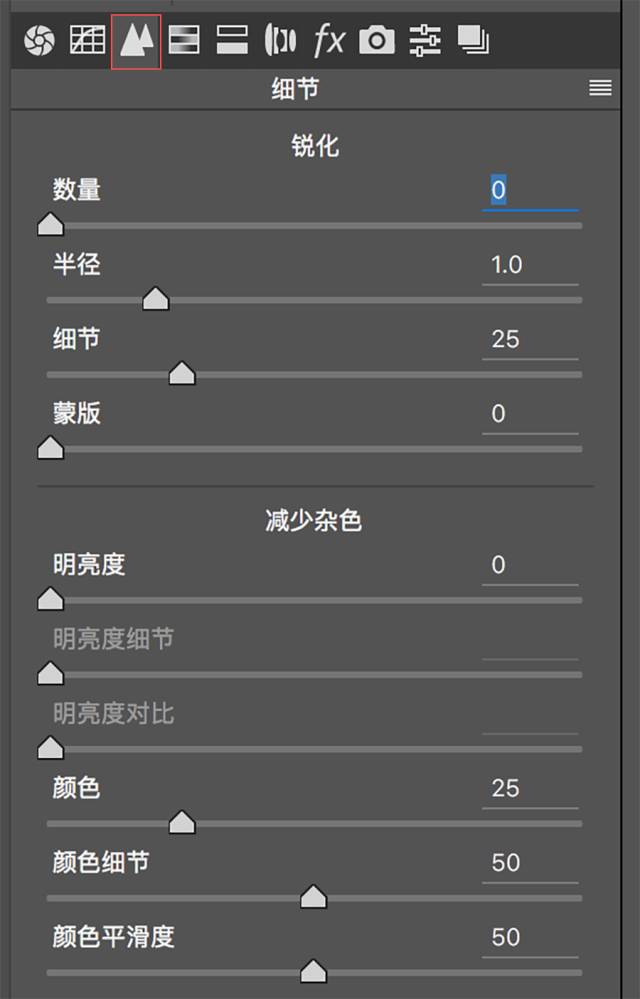Open the Snapshots panel
This screenshot has width=640, height=999.
tap(474, 40)
